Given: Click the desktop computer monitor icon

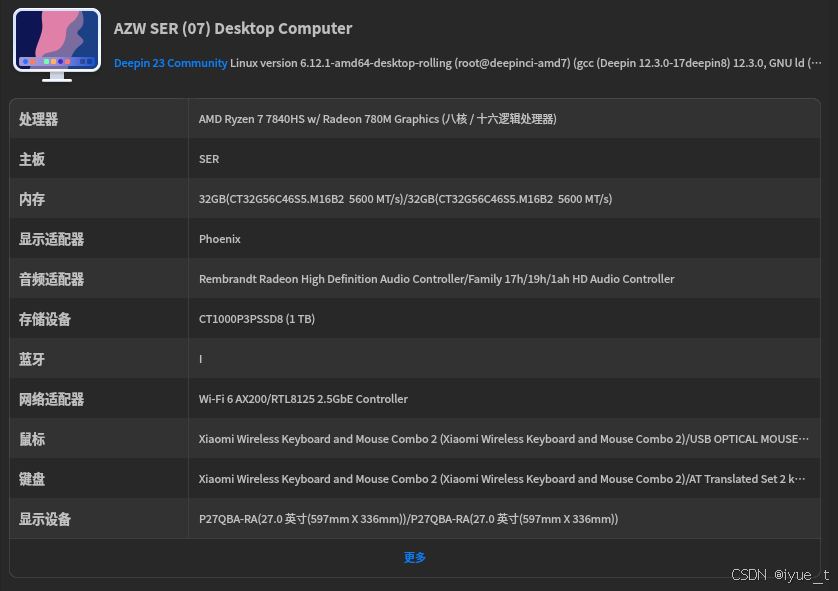Looking at the screenshot, I should pos(57,45).
